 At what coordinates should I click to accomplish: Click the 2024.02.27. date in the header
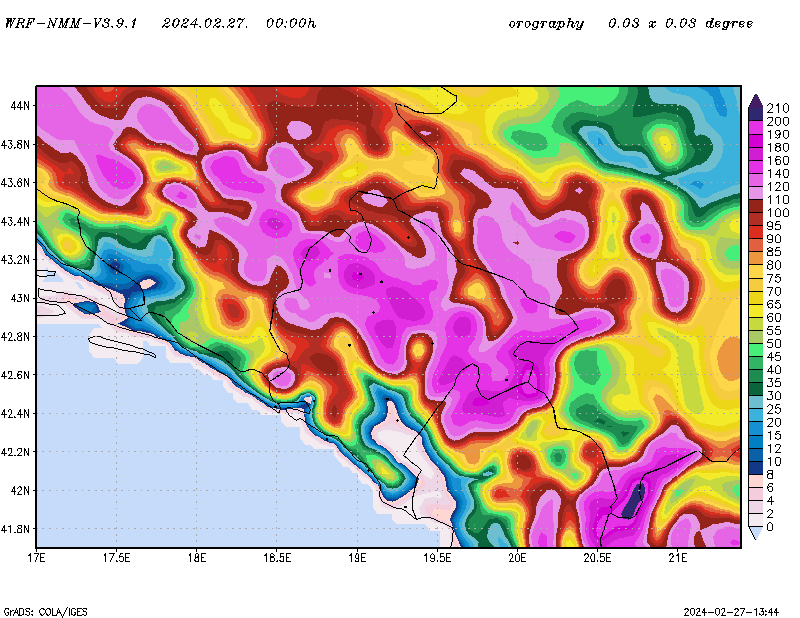tap(205, 23)
